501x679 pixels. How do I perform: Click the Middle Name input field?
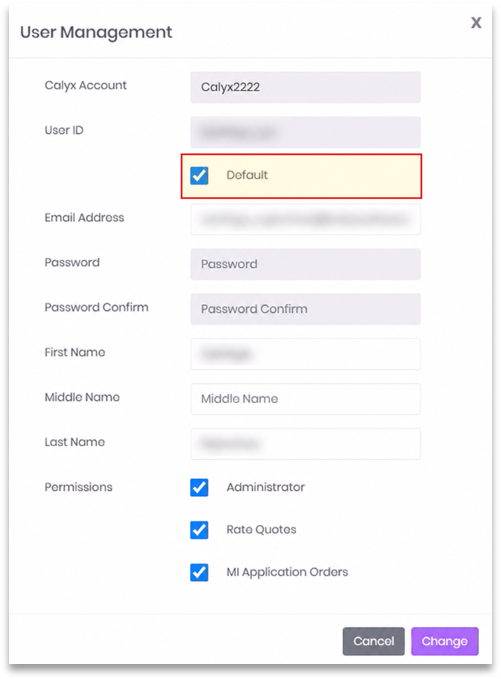[305, 399]
